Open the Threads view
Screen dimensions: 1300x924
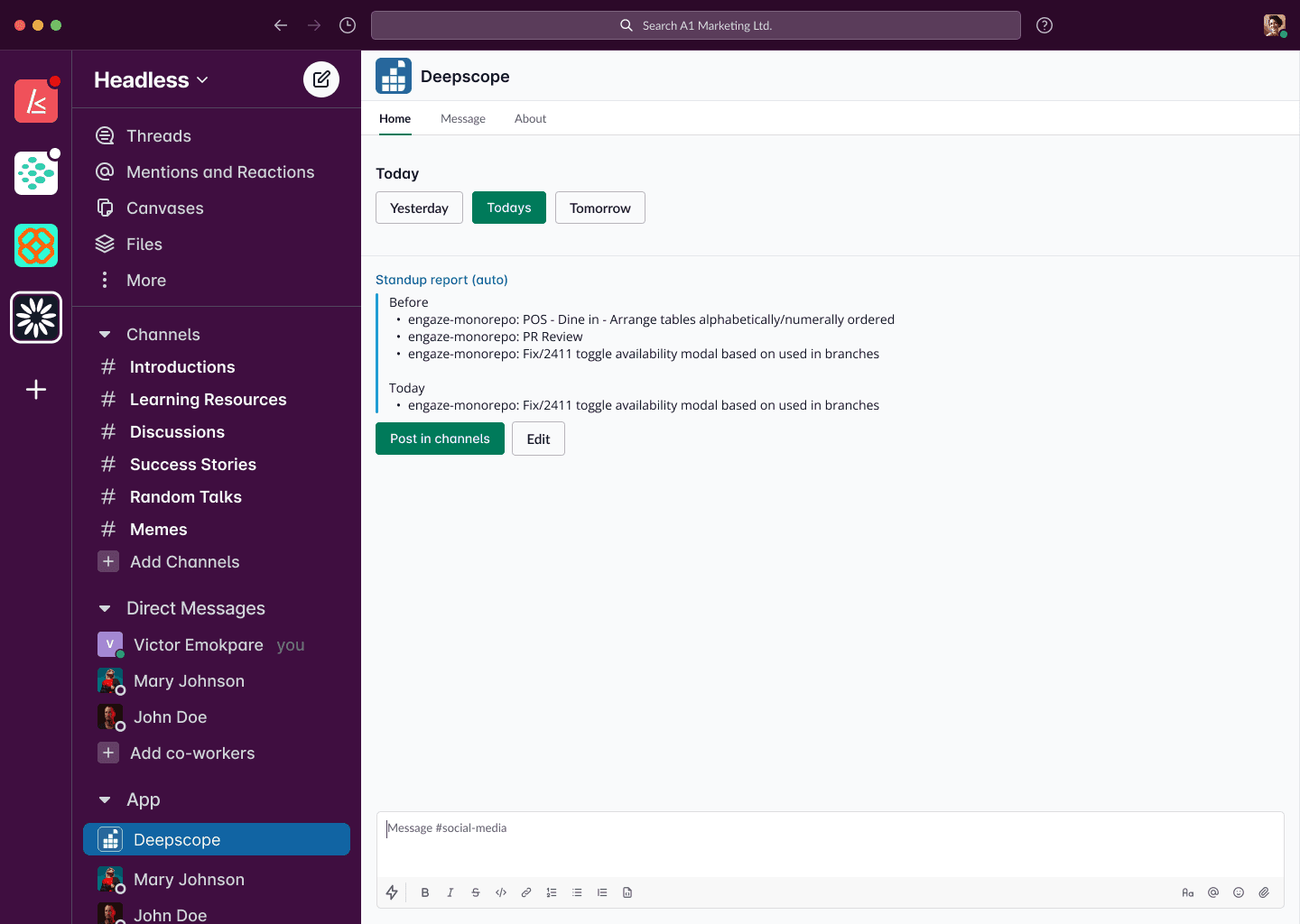pyautogui.click(x=159, y=135)
